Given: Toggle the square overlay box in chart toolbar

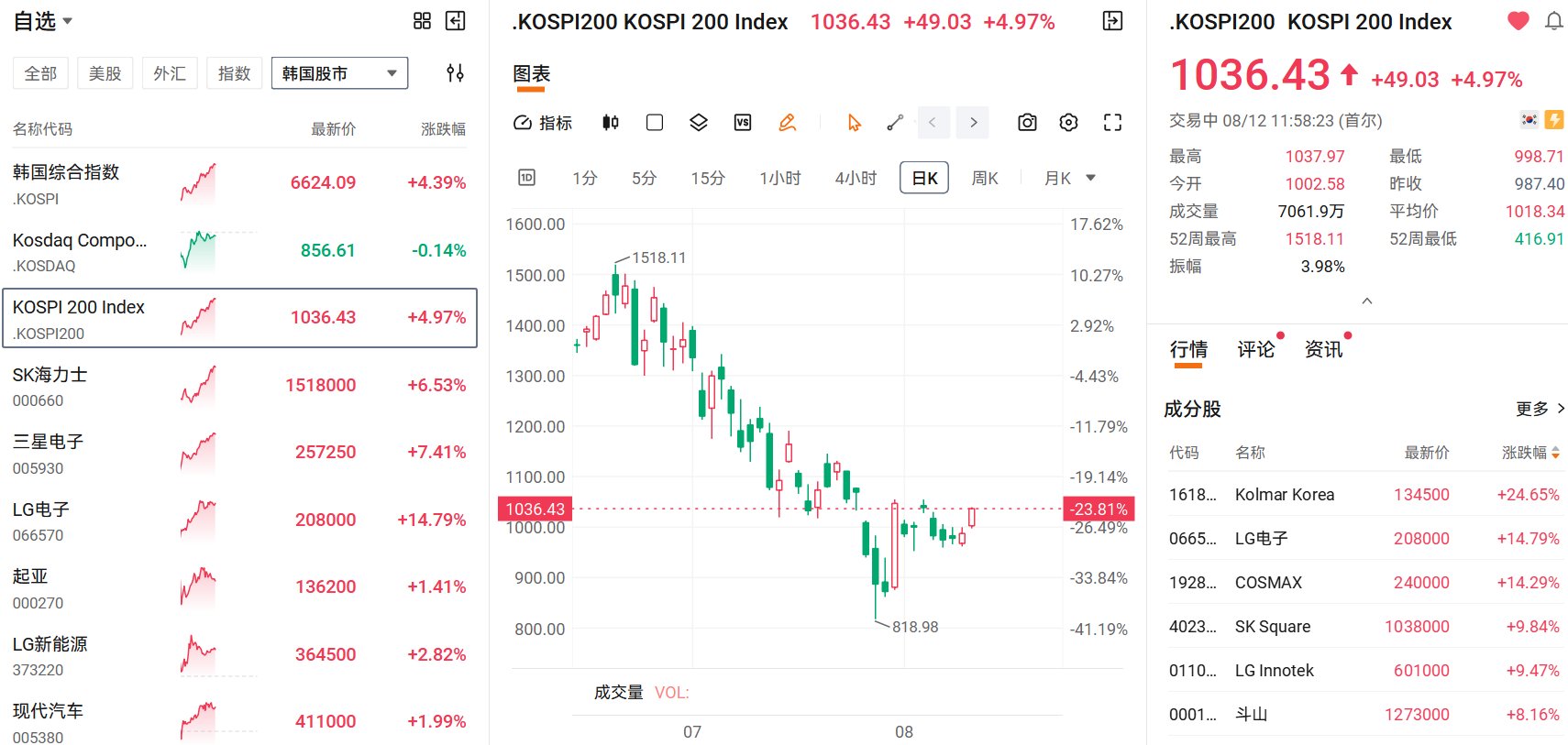Looking at the screenshot, I should 655,123.
